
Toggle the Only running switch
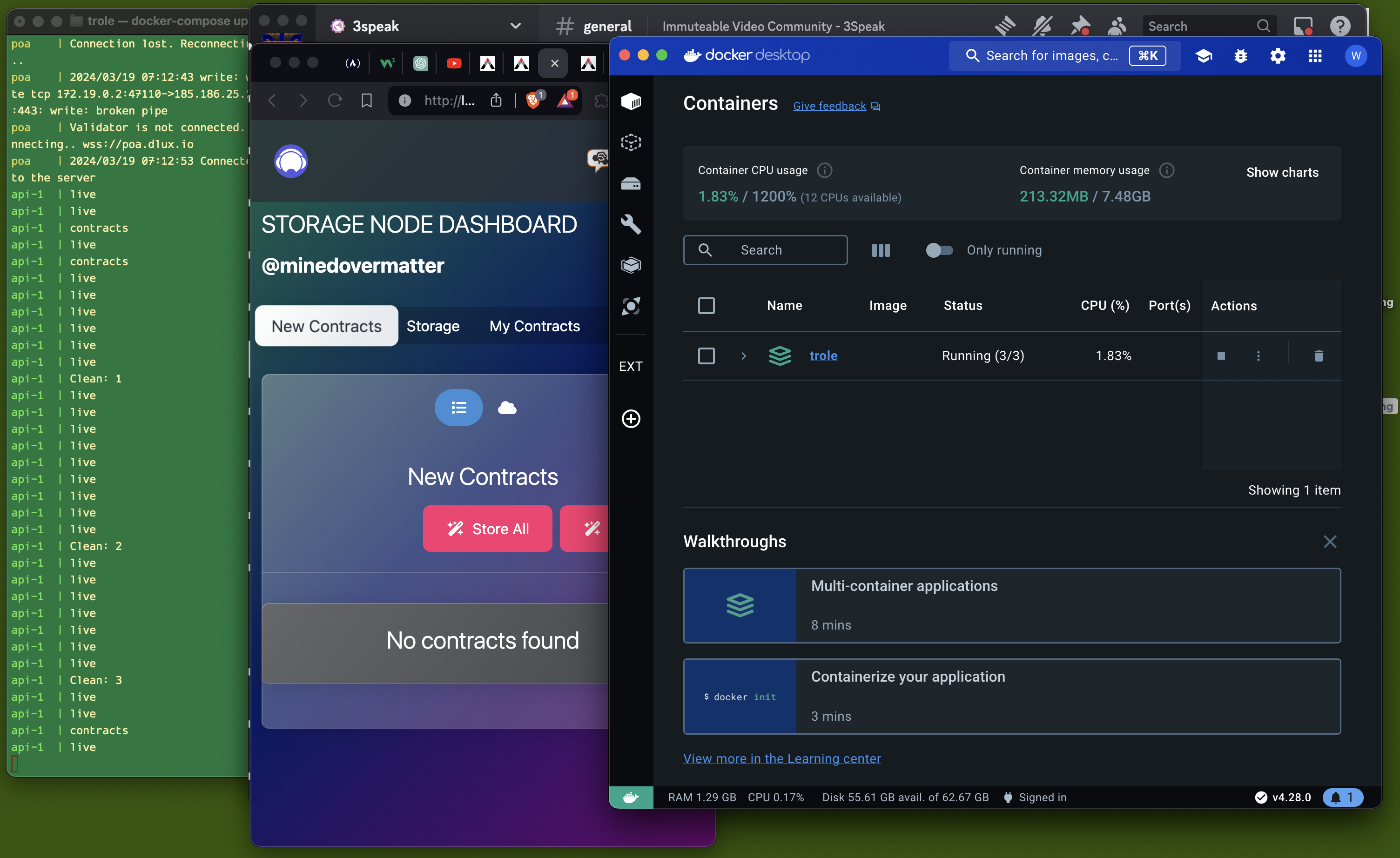tap(939, 250)
